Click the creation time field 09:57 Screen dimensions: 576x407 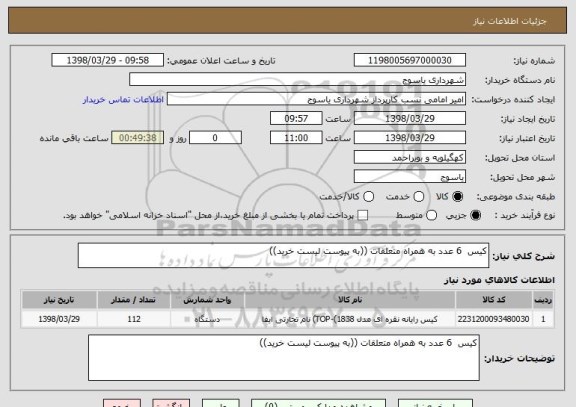(296, 119)
